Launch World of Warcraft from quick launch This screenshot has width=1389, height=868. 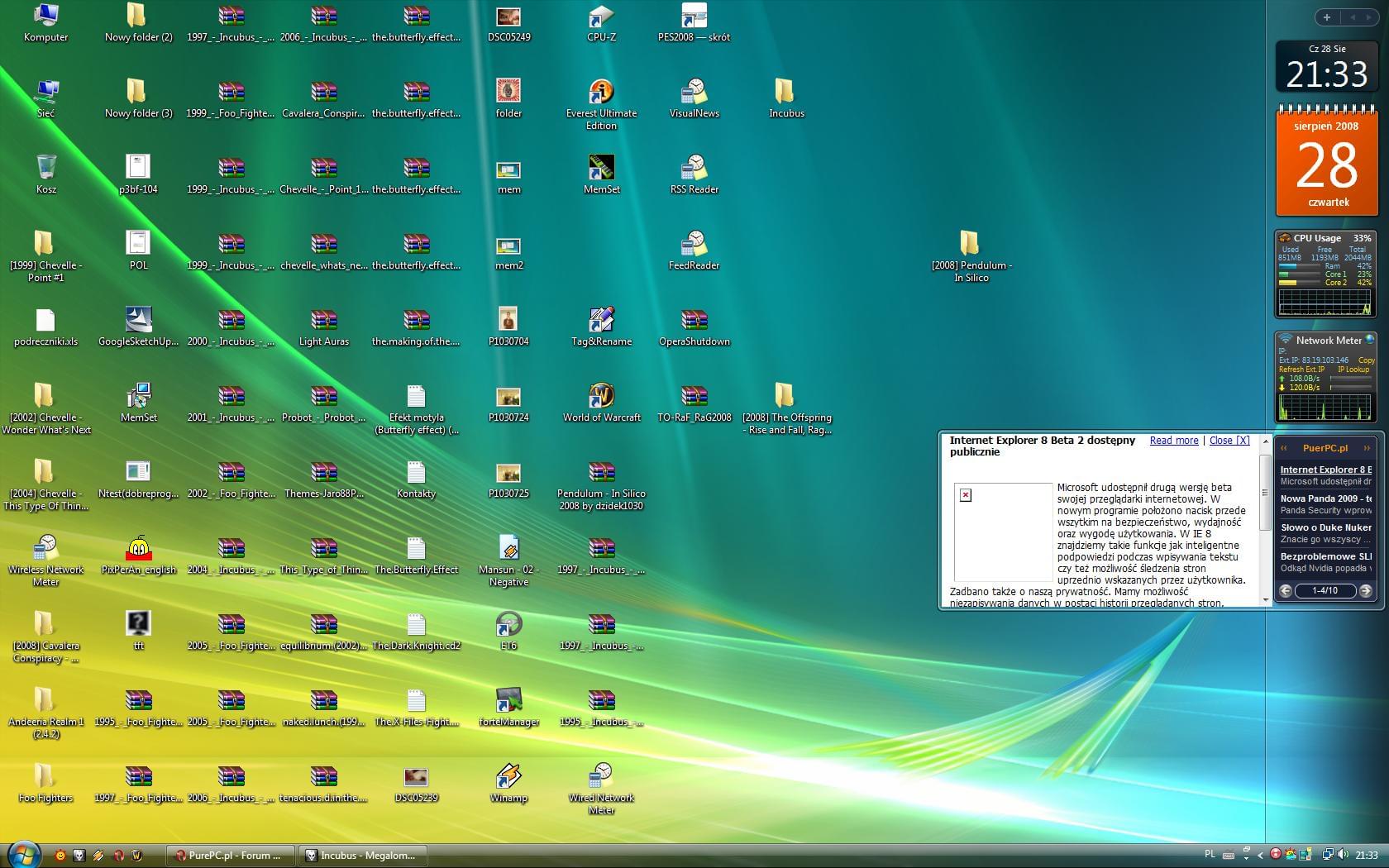[137, 856]
